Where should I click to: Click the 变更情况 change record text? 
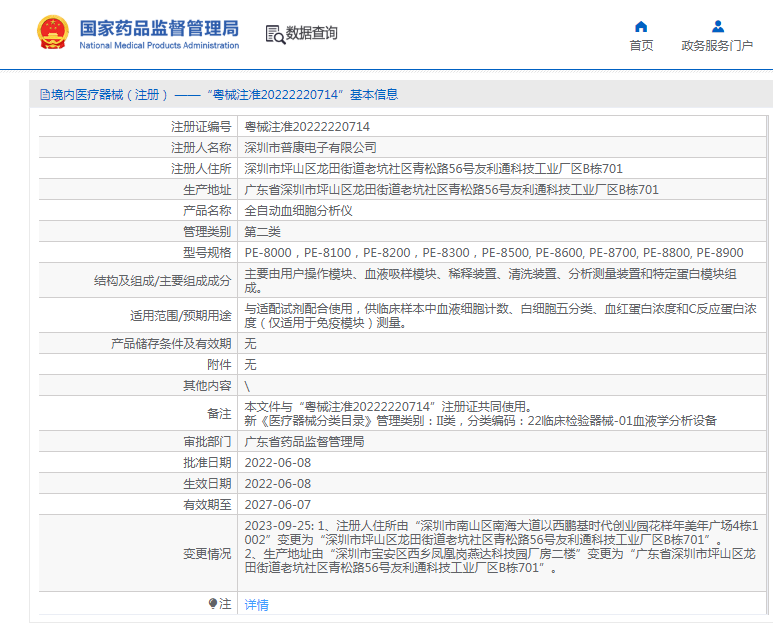pos(501,547)
